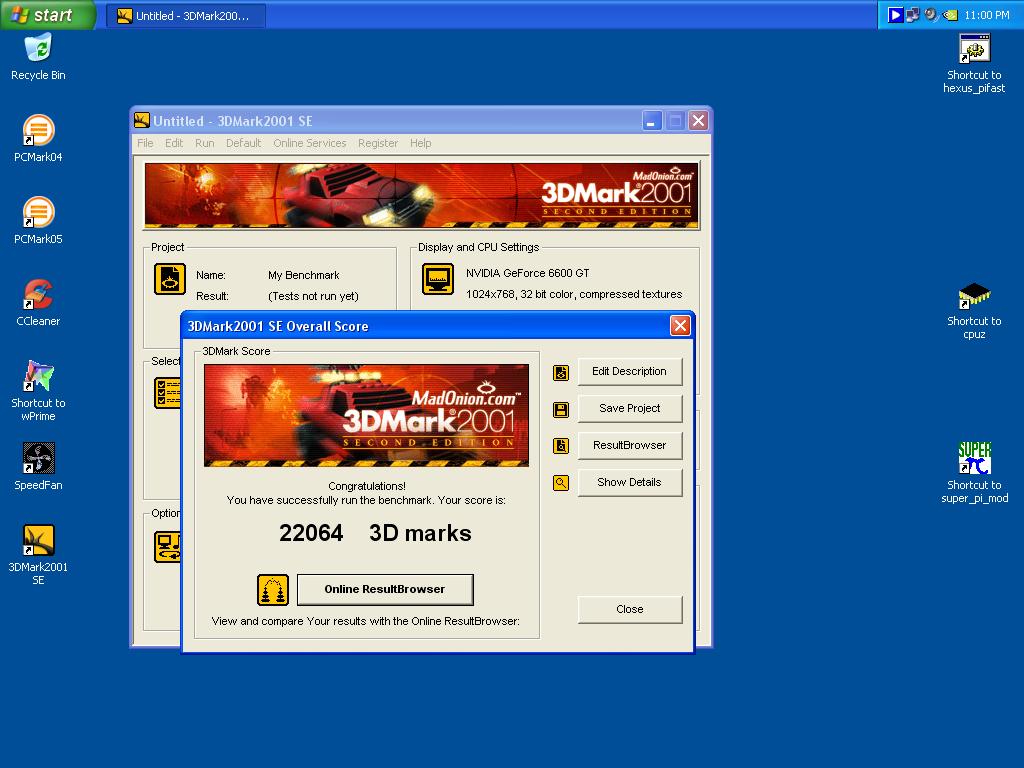Open Shortcut to hexus_pifast icon

[x=974, y=63]
